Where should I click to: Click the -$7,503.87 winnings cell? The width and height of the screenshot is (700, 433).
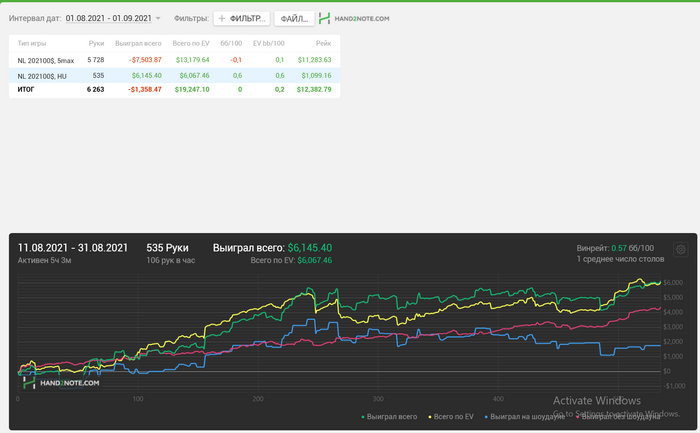(145, 60)
